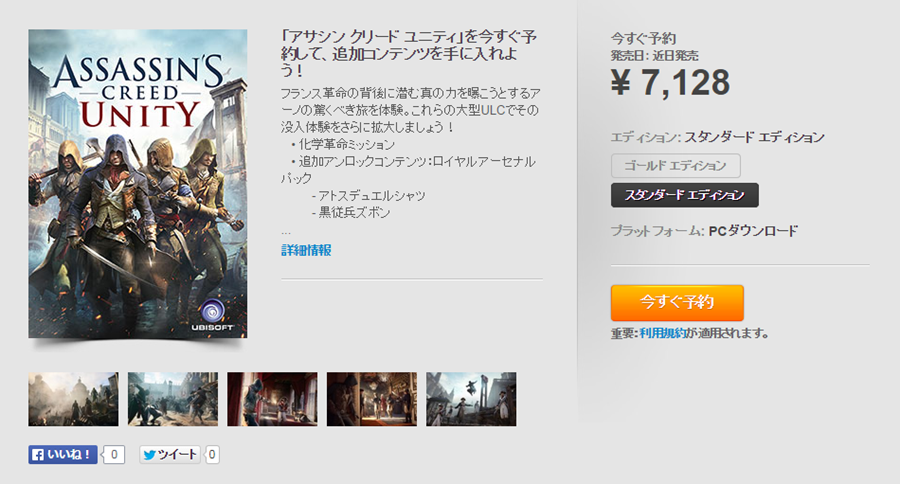Click the Facebook いいね! like button
The image size is (900, 484).
(63, 455)
